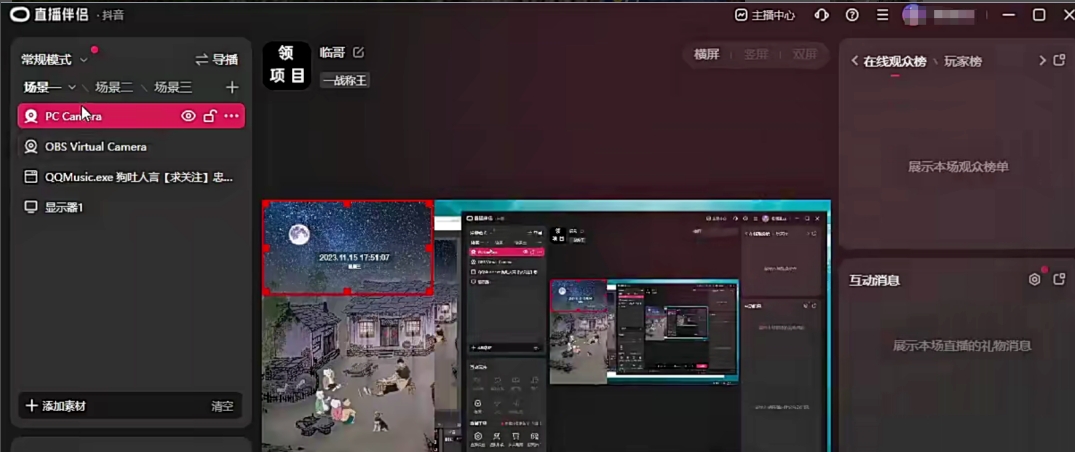This screenshot has width=1075, height=452.
Task: Open the help question mark icon
Action: tap(852, 15)
